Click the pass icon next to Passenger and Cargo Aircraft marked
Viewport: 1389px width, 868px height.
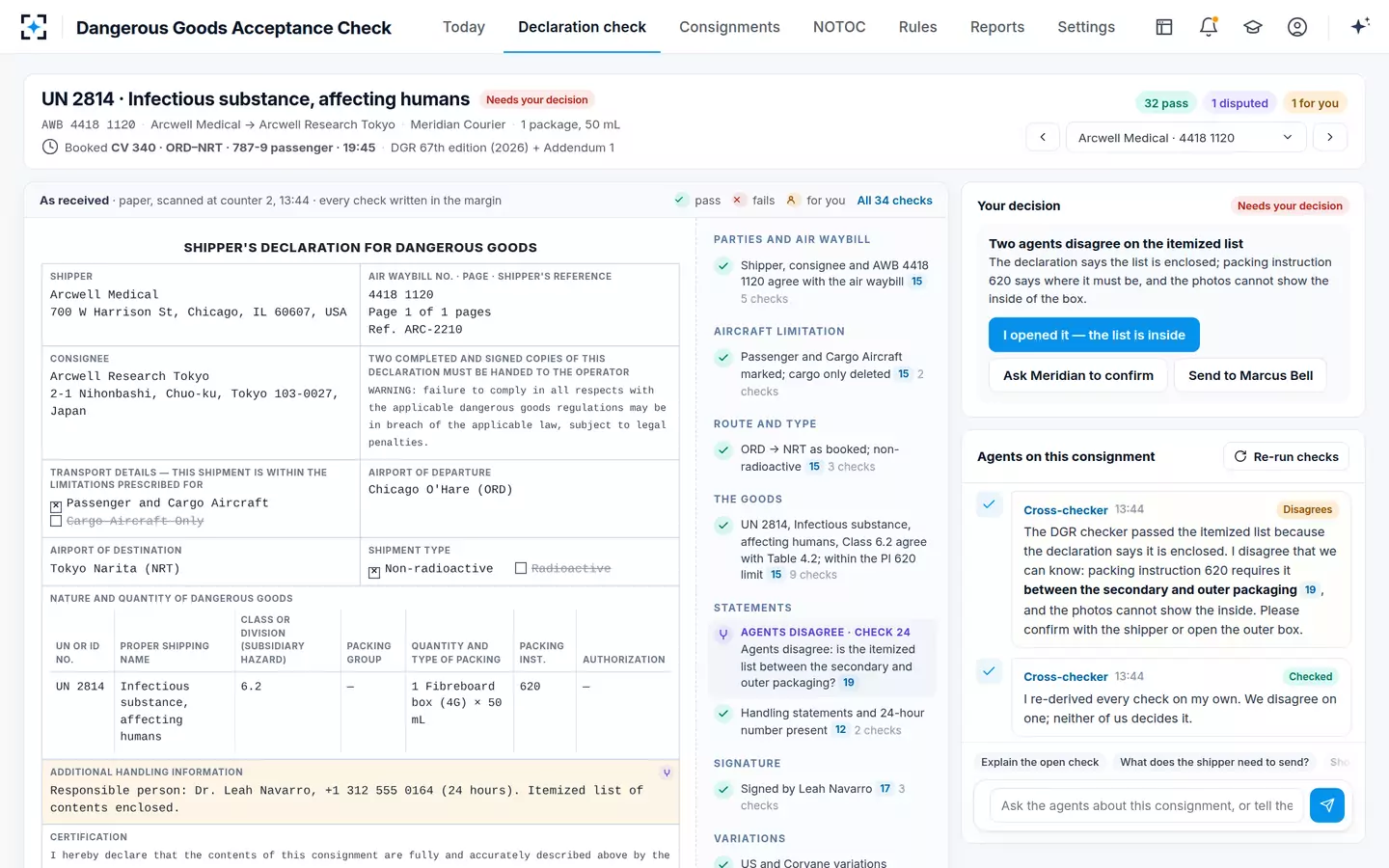[722, 358]
